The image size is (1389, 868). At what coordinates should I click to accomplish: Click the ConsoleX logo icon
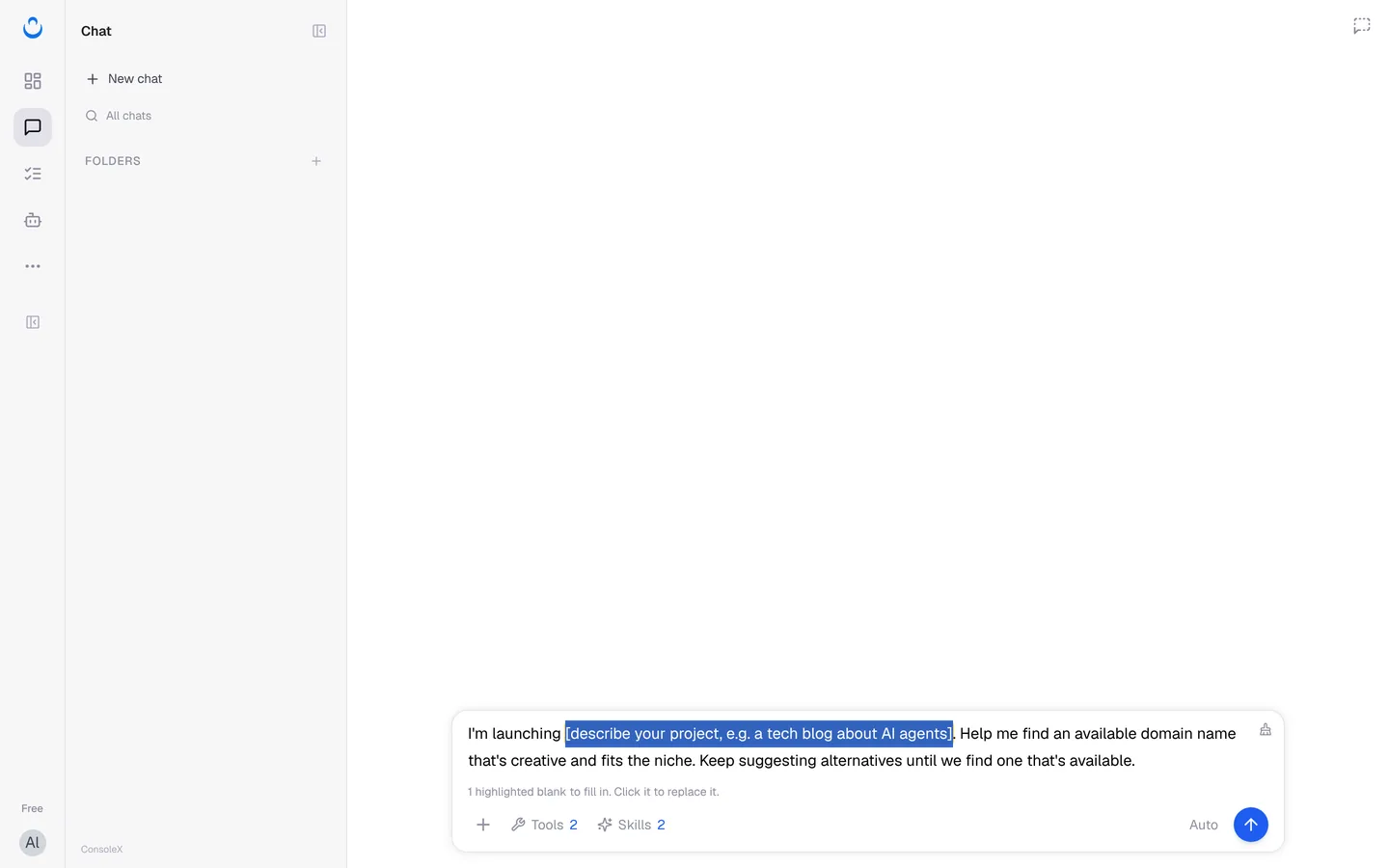pos(33,28)
